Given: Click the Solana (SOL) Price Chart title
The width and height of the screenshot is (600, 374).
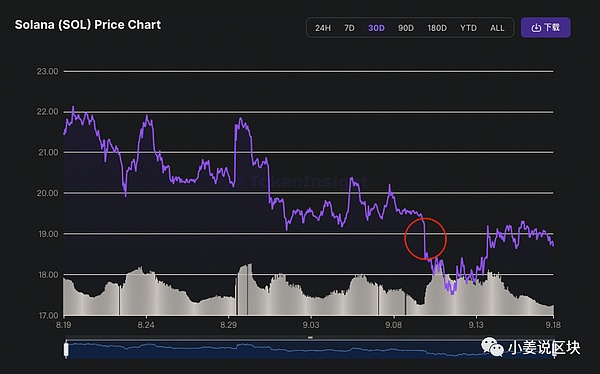Looking at the screenshot, I should point(88,25).
